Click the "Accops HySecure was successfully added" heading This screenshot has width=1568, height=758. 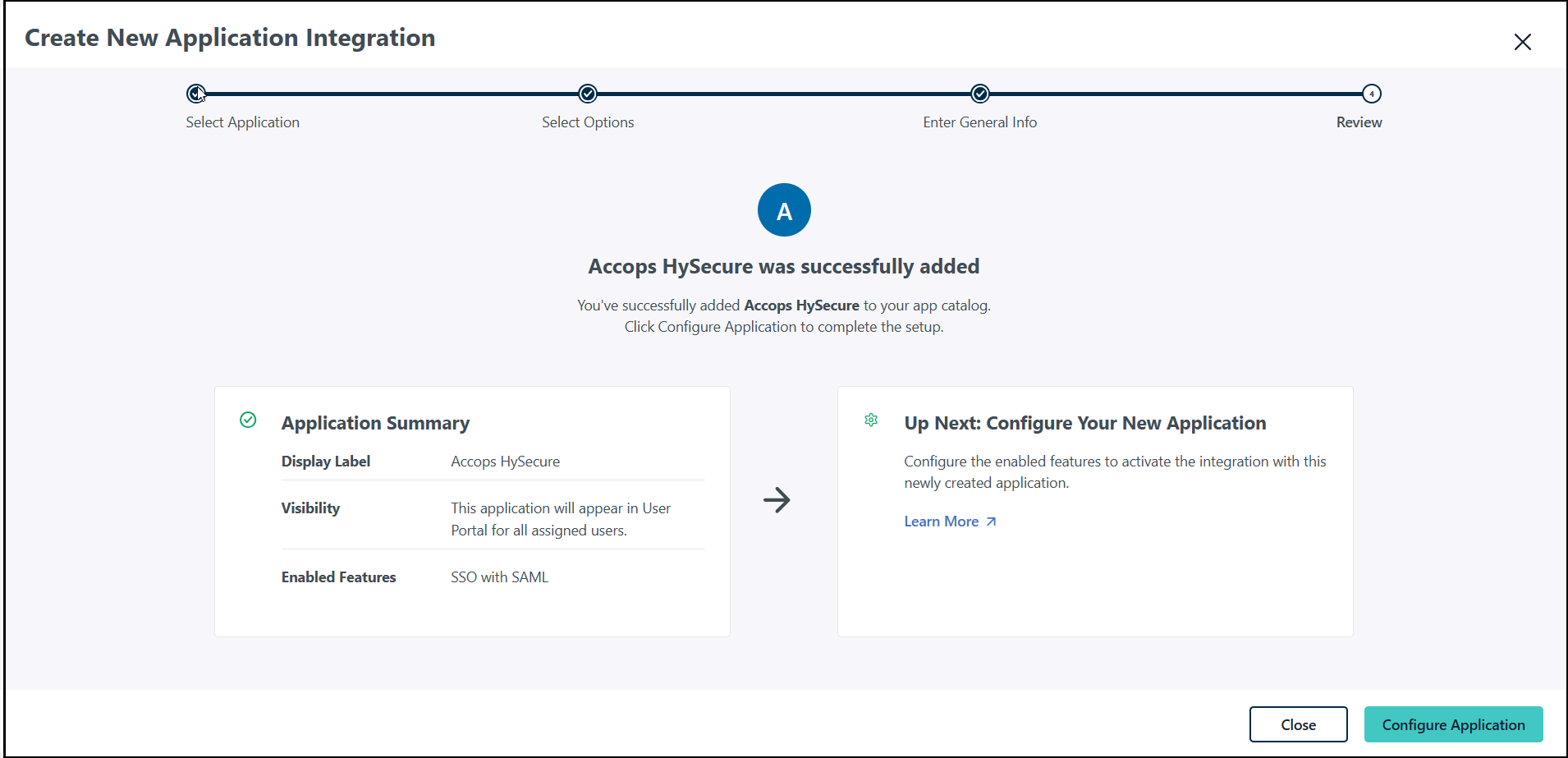click(x=784, y=267)
